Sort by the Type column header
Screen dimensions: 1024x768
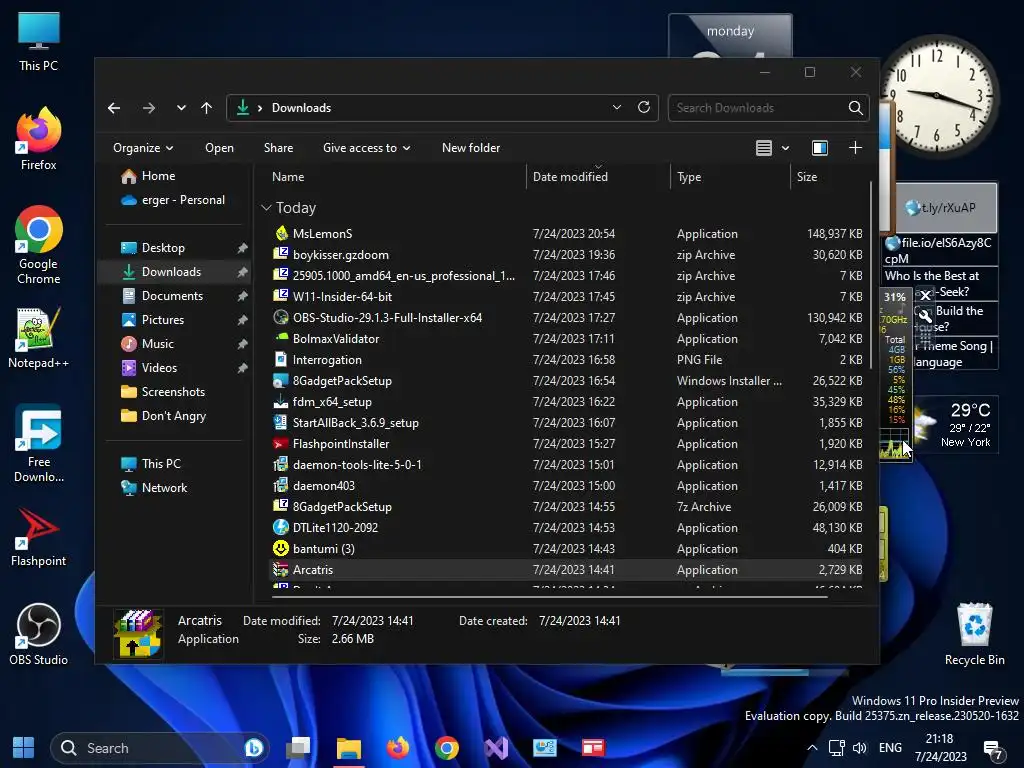tap(689, 177)
